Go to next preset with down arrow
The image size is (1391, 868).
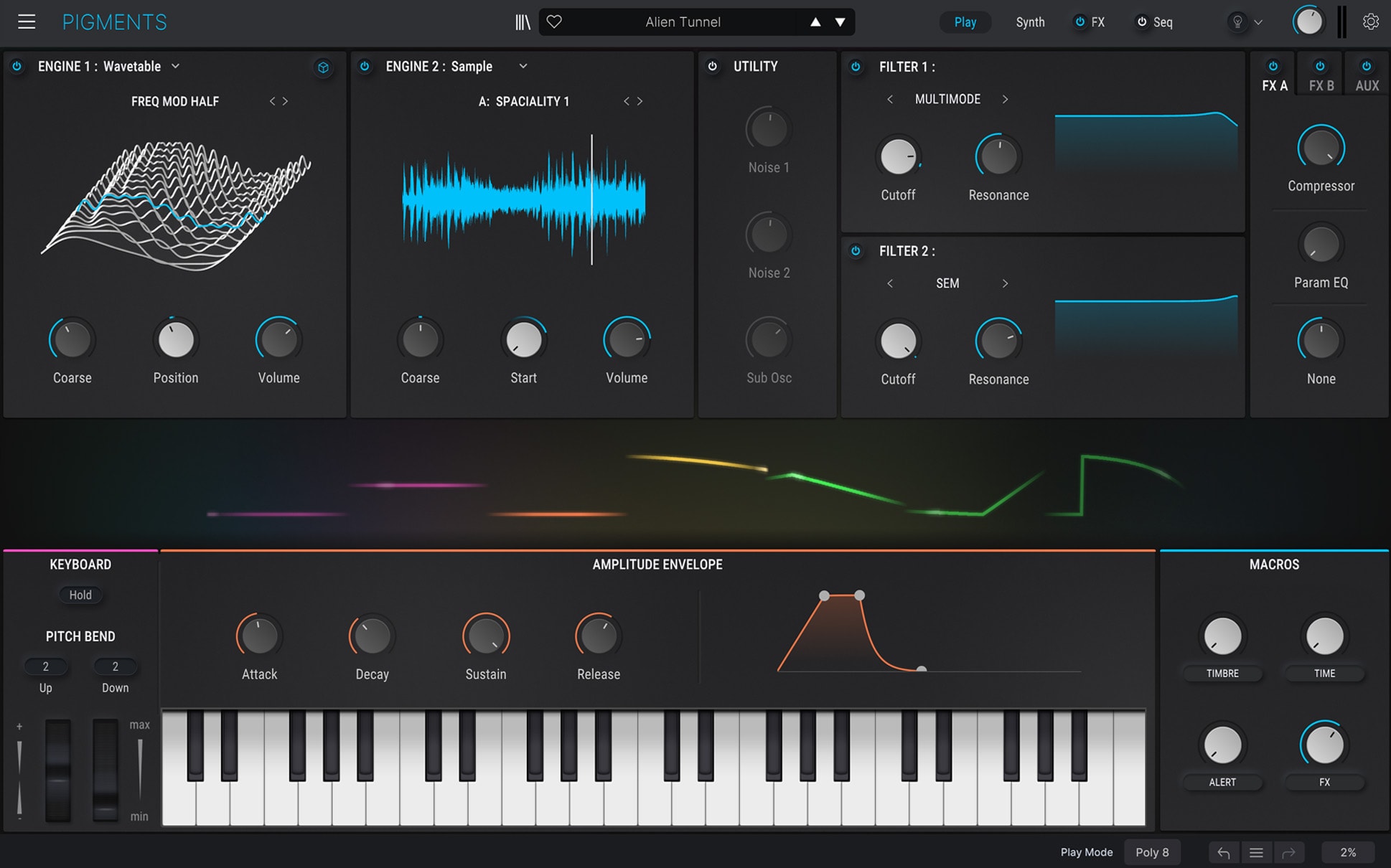(x=840, y=22)
